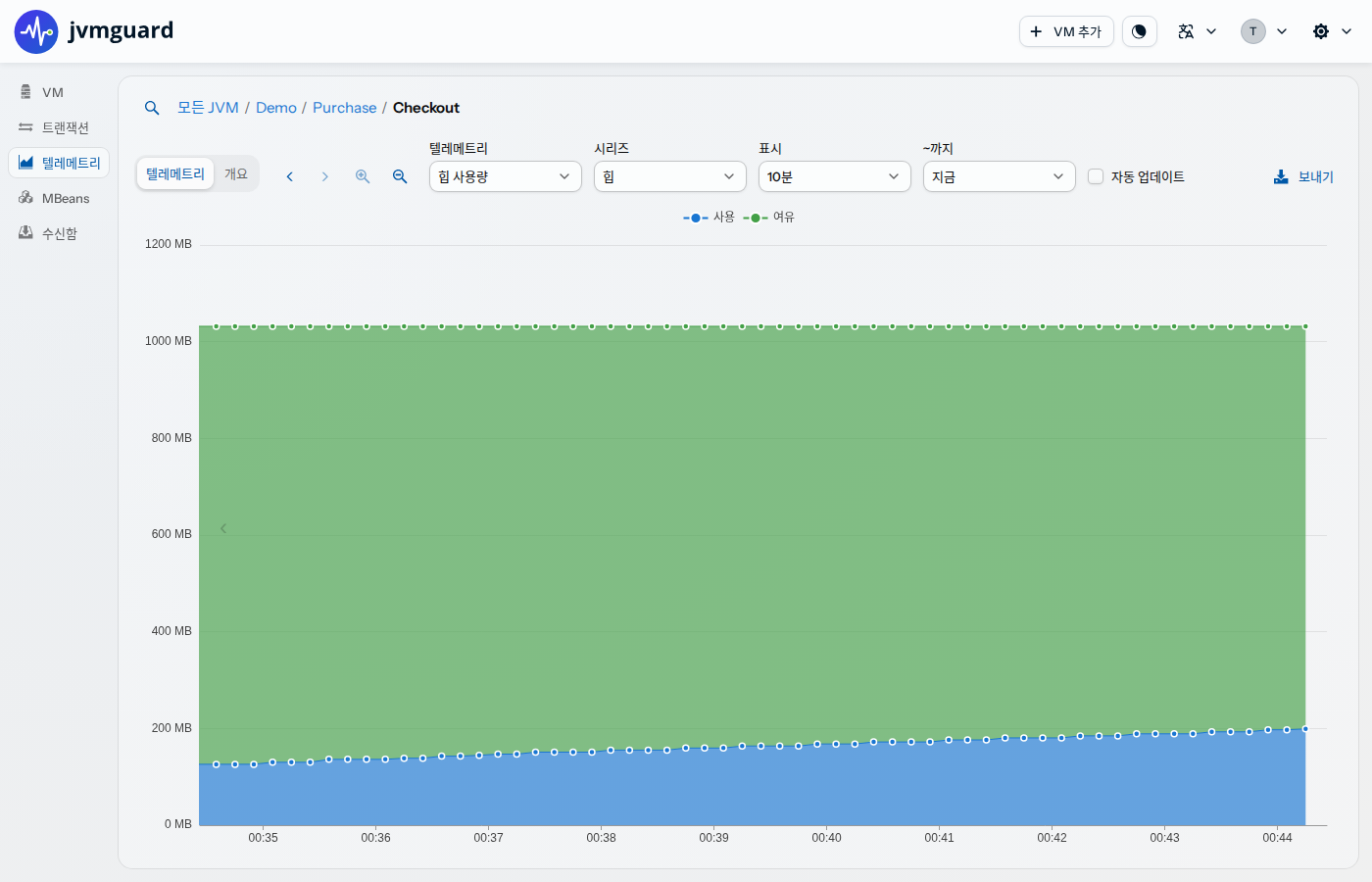Image resolution: width=1372 pixels, height=882 pixels.
Task: Click the 600 MB y-axis label
Action: point(171,534)
